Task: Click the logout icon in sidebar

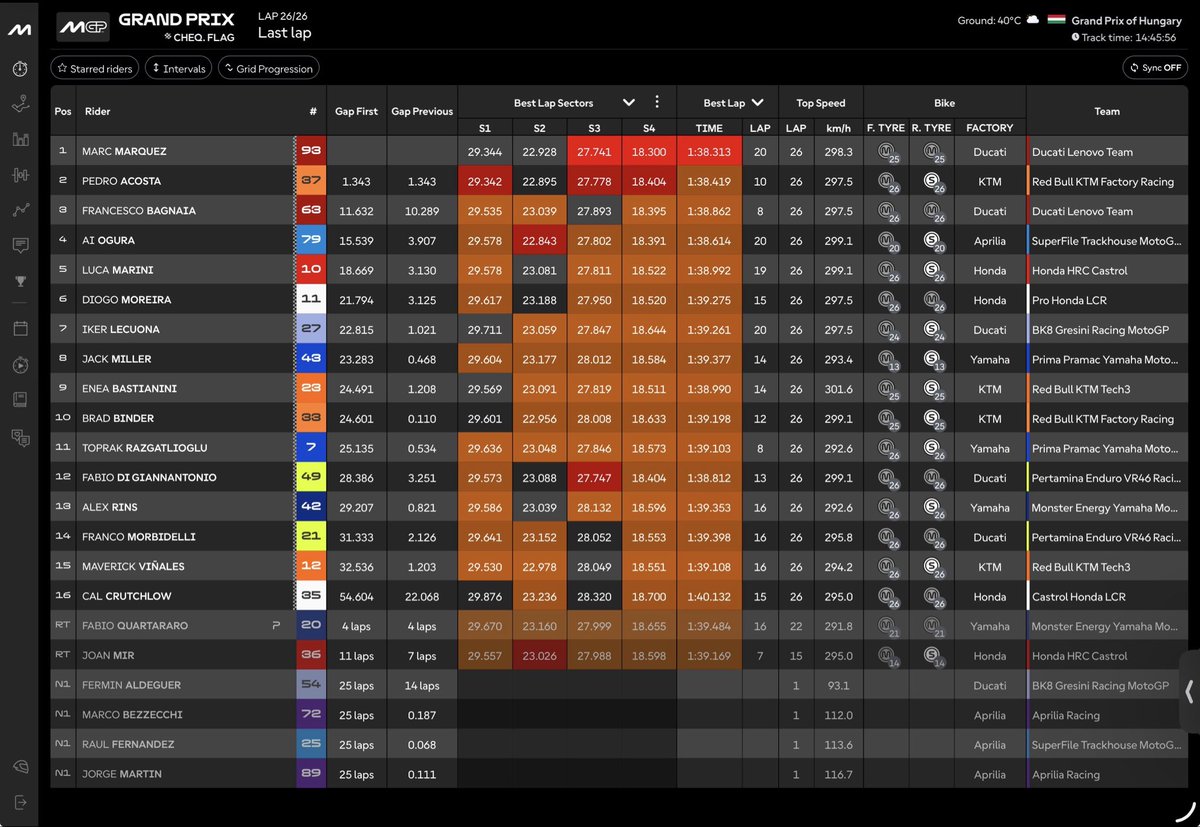Action: coord(19,802)
